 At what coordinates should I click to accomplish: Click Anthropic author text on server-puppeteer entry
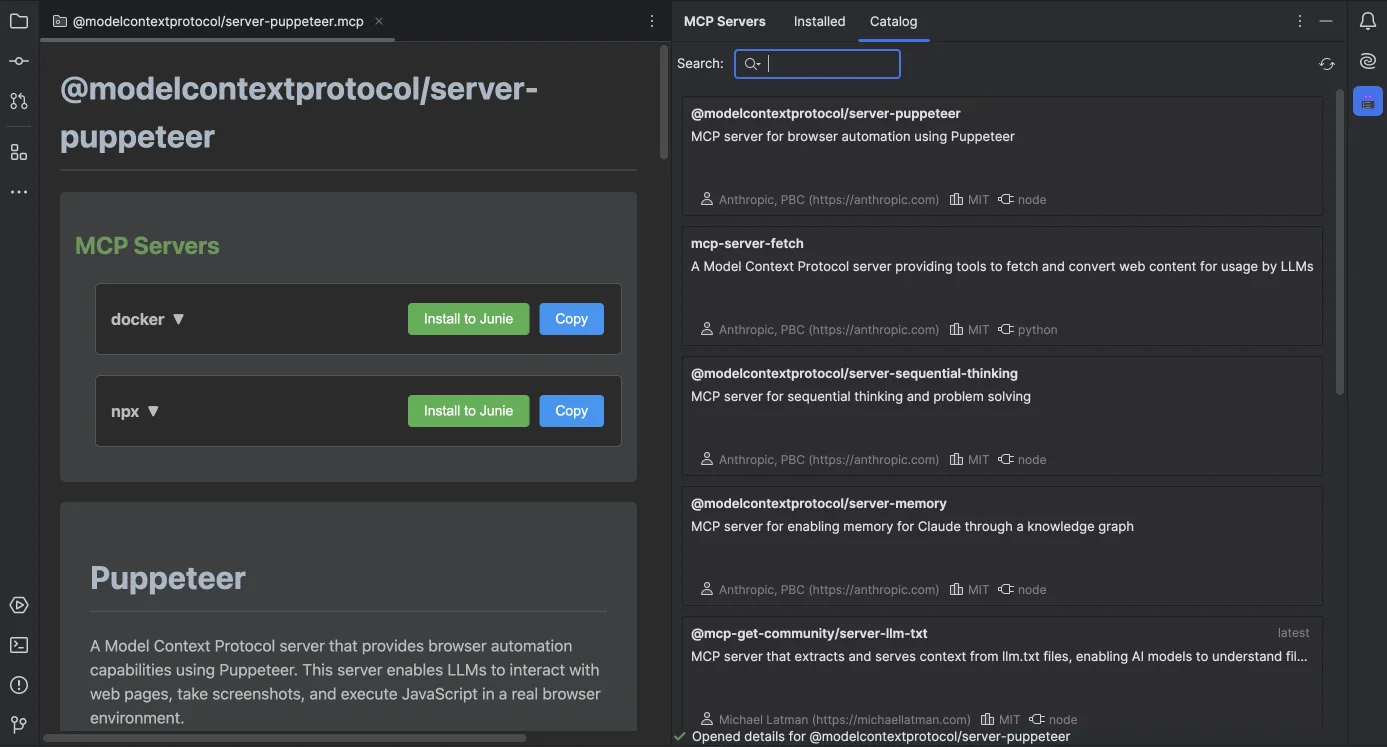tap(829, 200)
